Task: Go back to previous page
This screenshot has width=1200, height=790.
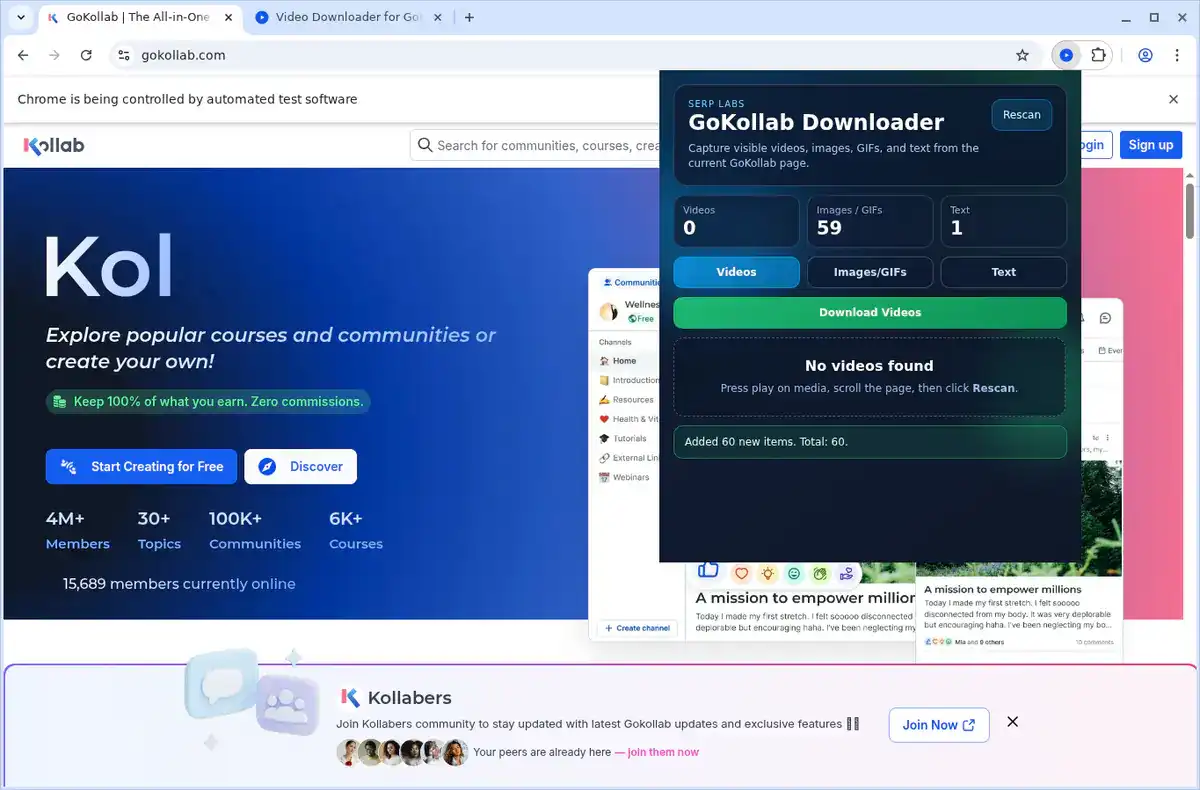Action: [x=23, y=56]
